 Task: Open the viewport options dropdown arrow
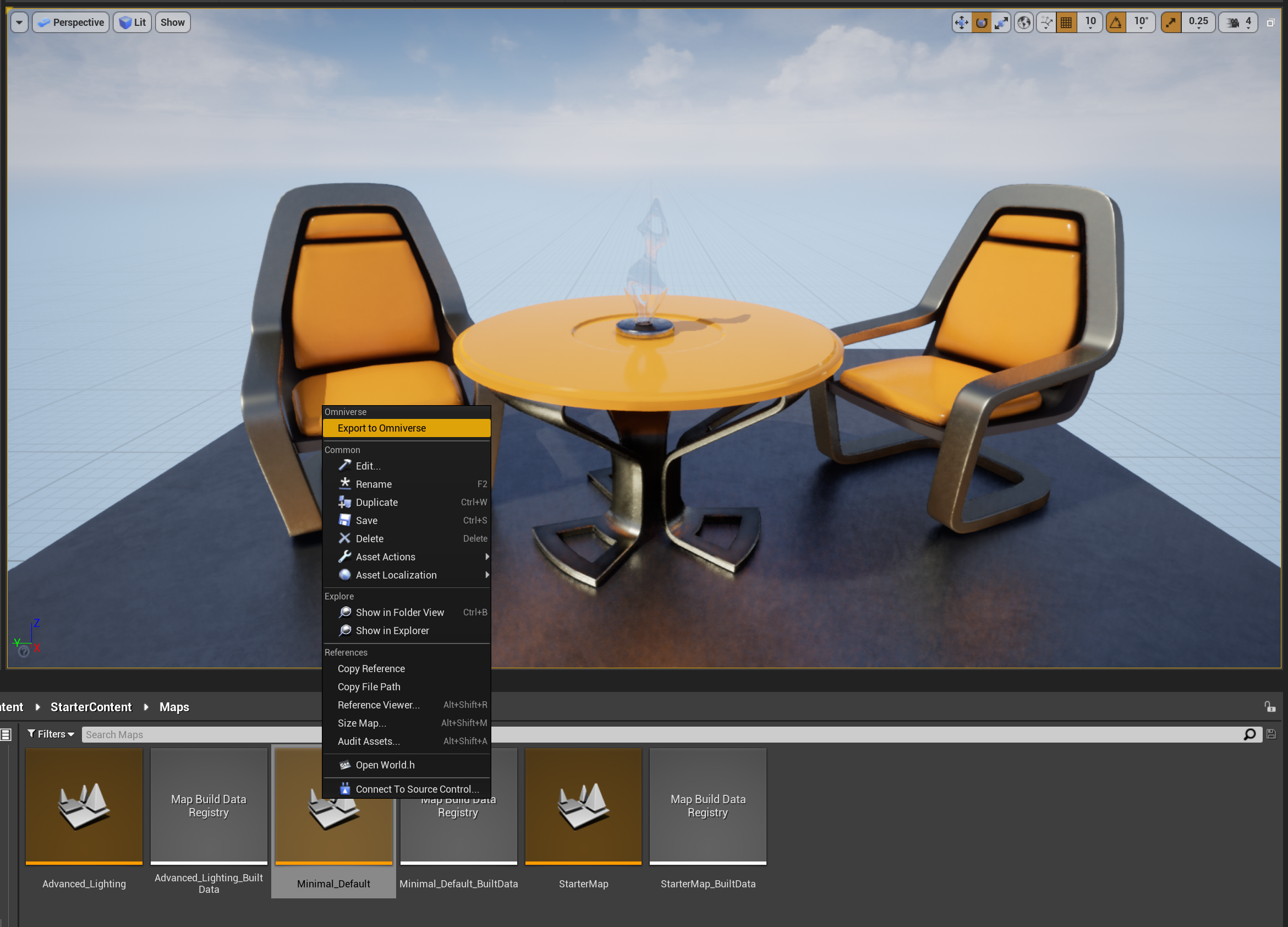point(19,23)
